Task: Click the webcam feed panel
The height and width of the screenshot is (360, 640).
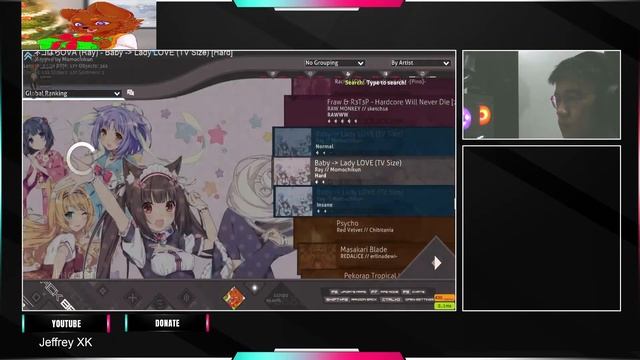Action: pyautogui.click(x=541, y=95)
